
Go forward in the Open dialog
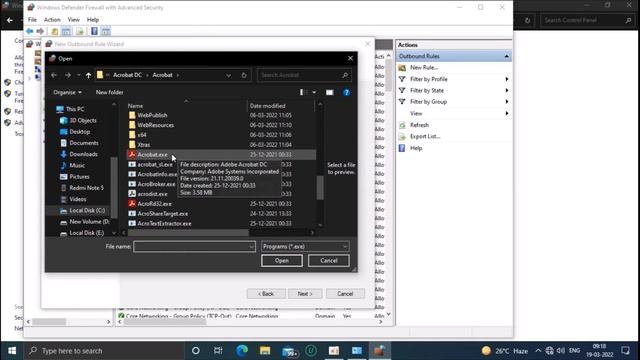68,75
